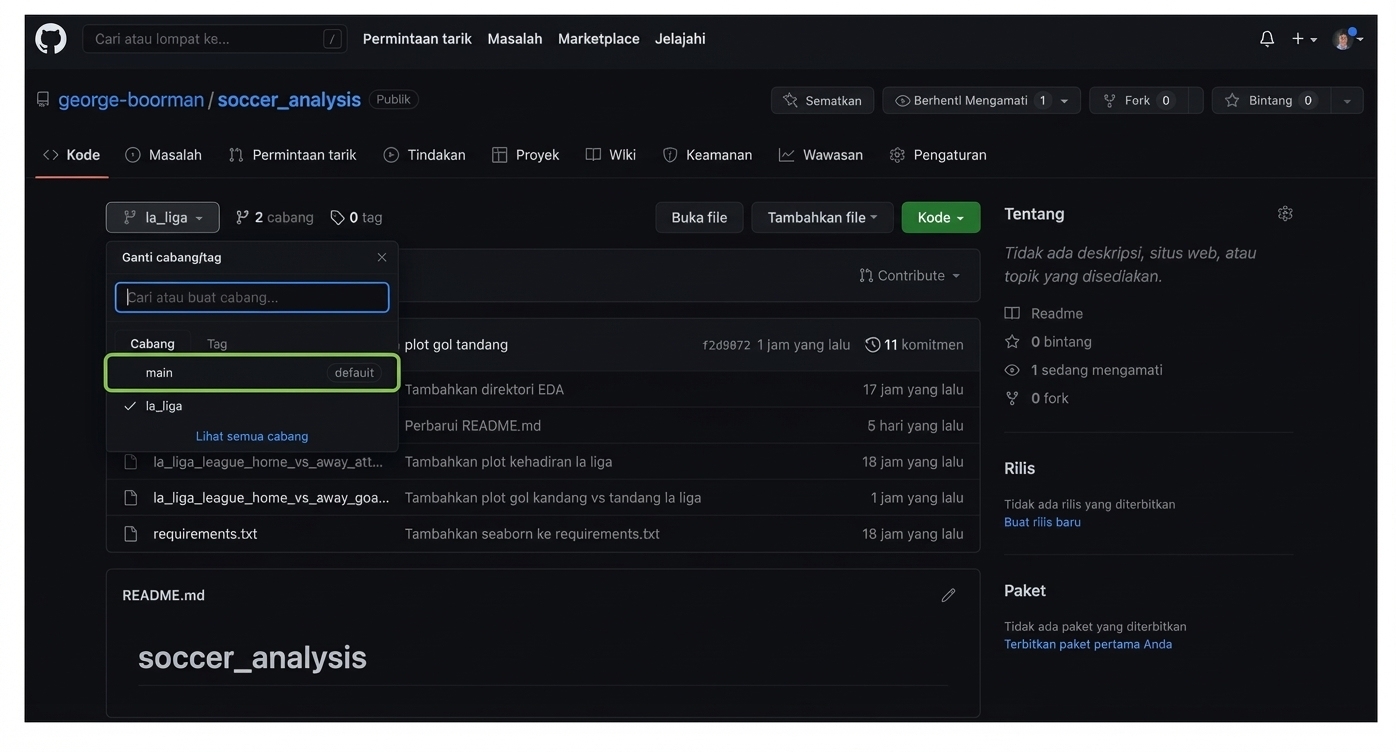The image size is (1396, 752).
Task: Expand the star lists dropdown arrow
Action: point(1347,100)
